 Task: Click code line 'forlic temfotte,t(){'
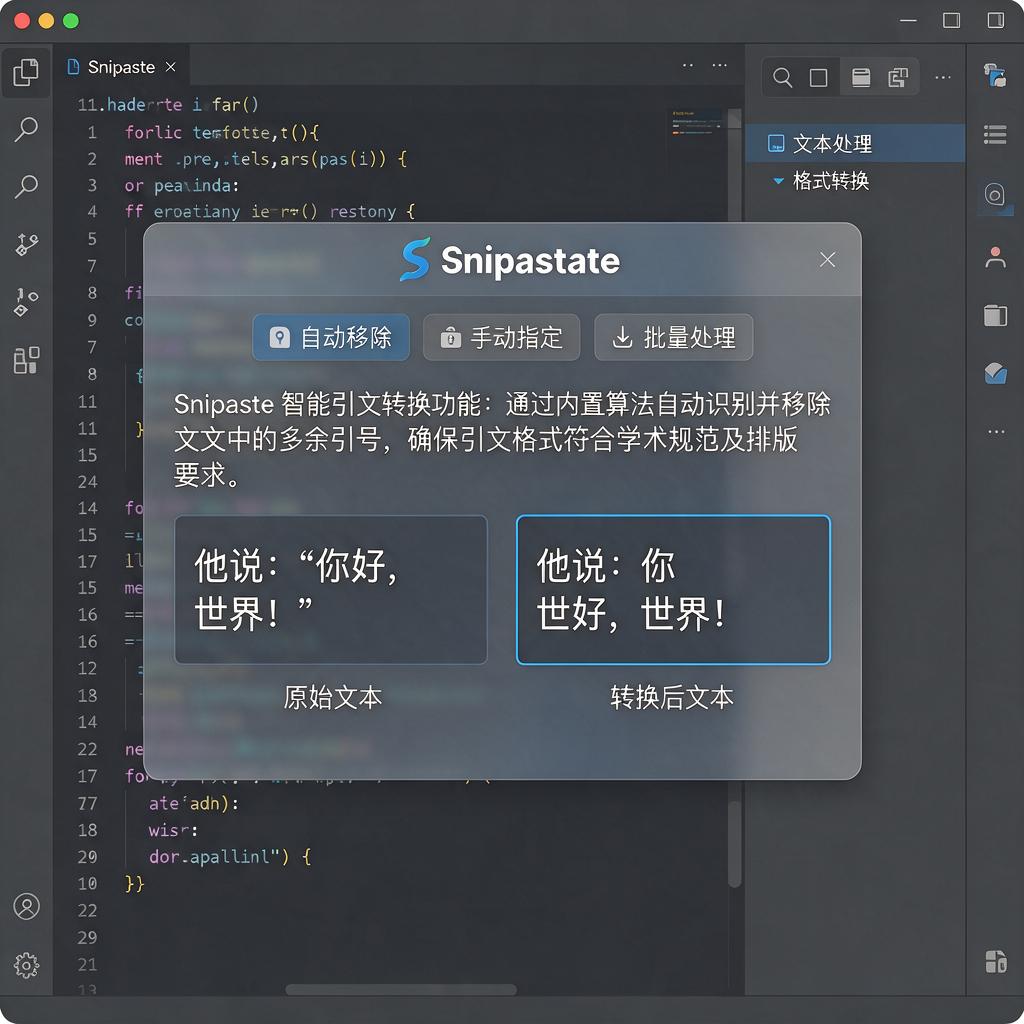(x=222, y=133)
